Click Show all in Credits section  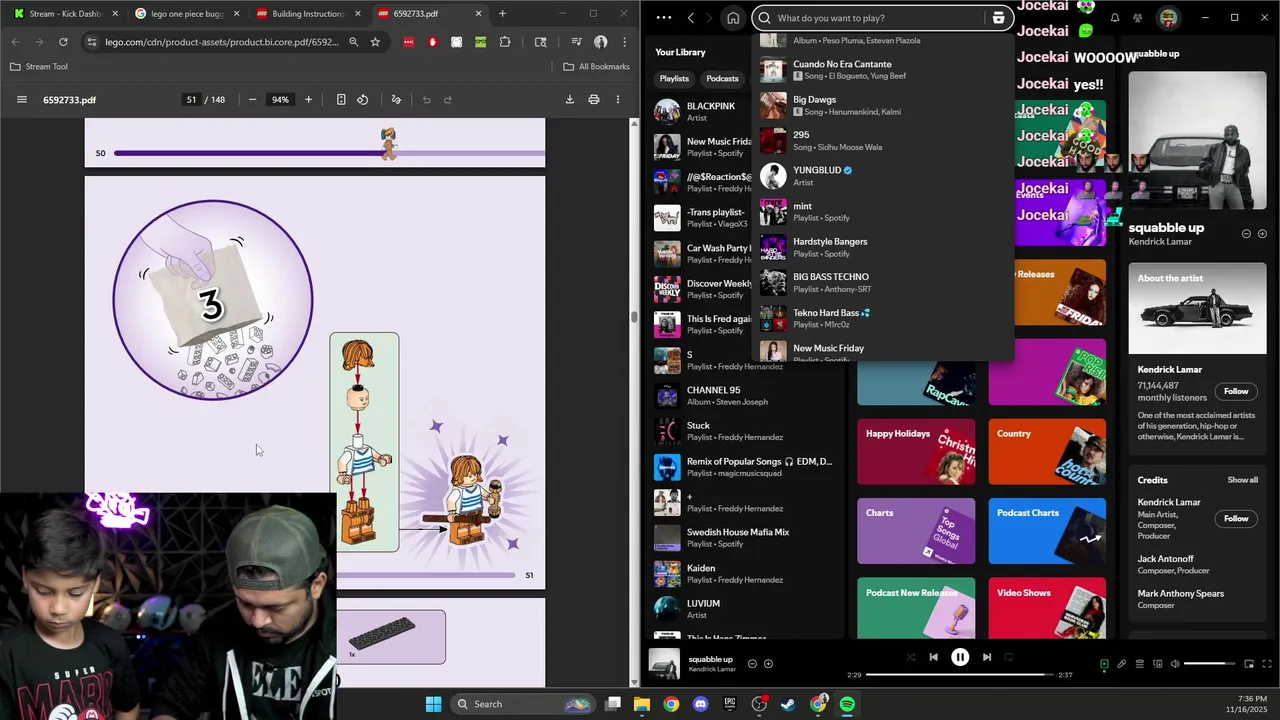coord(1243,480)
